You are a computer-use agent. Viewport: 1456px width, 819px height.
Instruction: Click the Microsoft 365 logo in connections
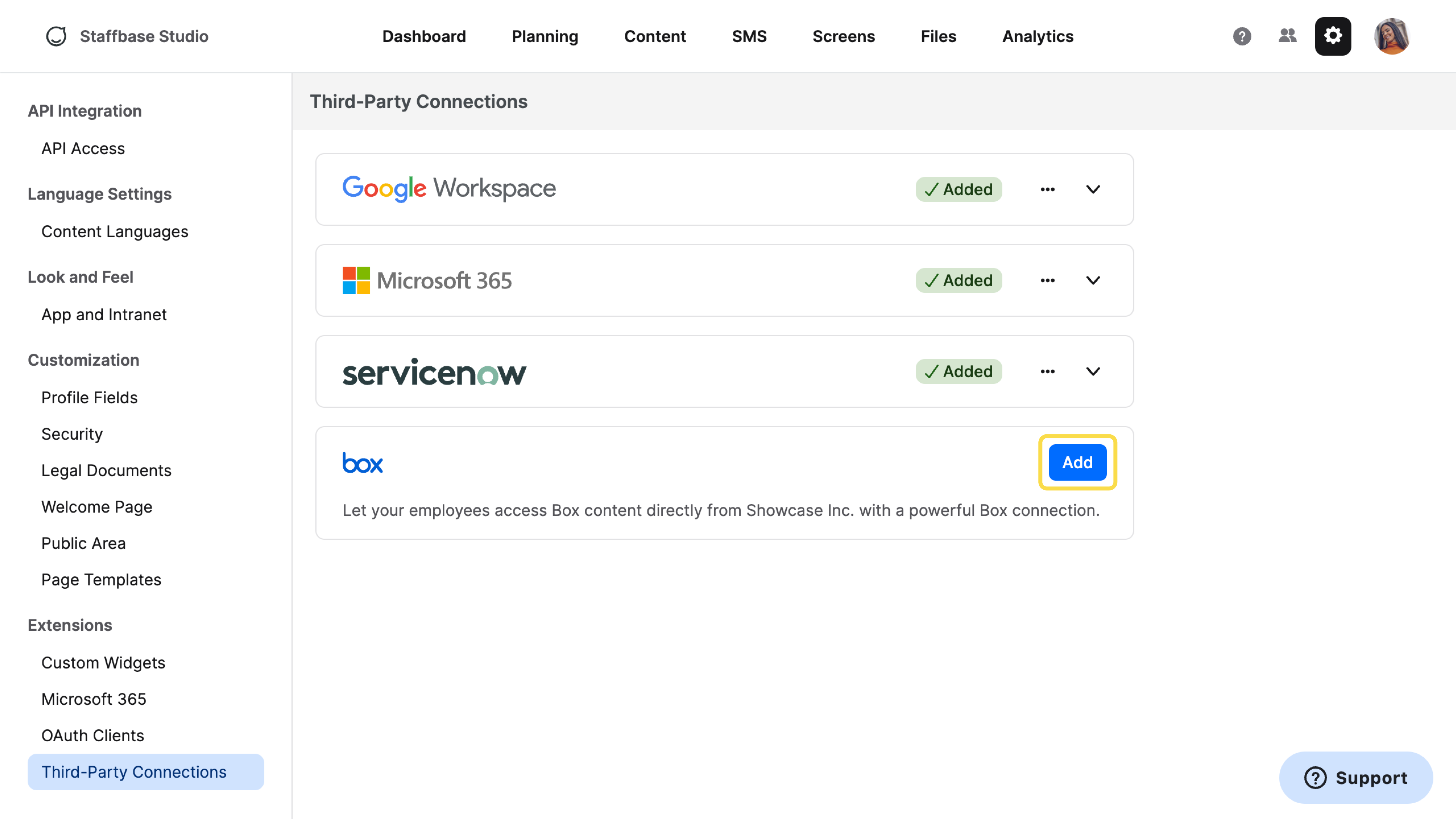pos(427,280)
